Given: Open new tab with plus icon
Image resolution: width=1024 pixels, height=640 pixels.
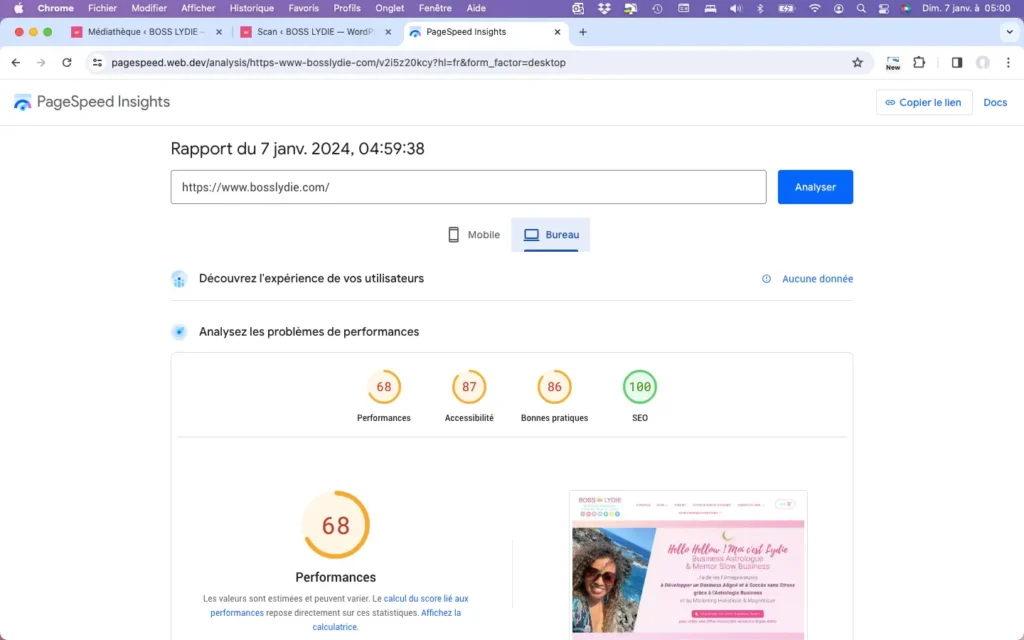Looking at the screenshot, I should point(583,32).
